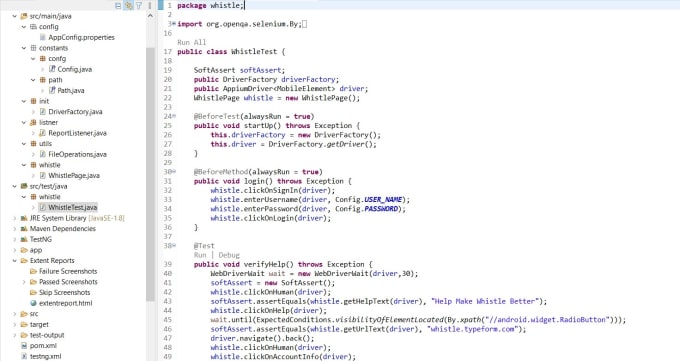Collapse the src/main/java tree node
The width and height of the screenshot is (680, 361).
pos(15,16)
